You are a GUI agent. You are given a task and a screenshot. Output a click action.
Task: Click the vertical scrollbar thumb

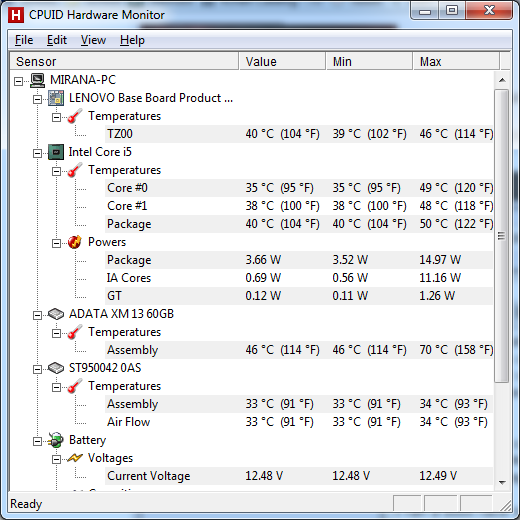point(502,236)
